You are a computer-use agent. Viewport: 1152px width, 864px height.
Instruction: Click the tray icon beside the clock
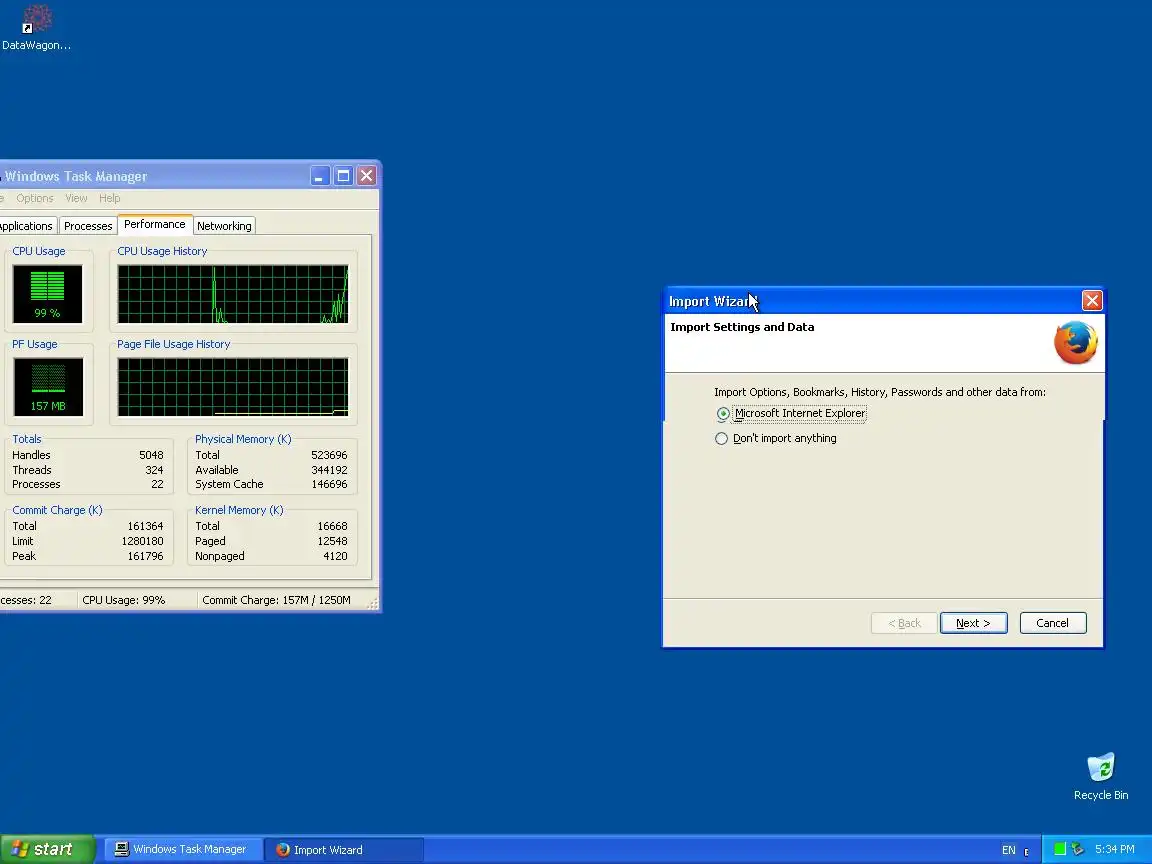tap(1078, 849)
